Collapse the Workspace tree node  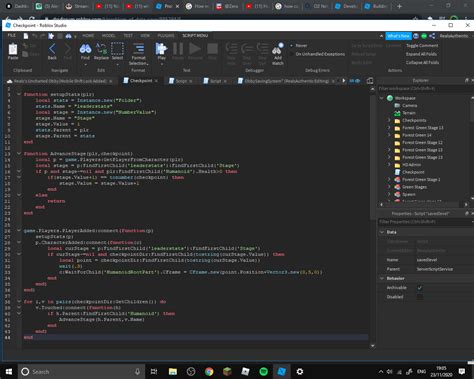tap(382, 98)
